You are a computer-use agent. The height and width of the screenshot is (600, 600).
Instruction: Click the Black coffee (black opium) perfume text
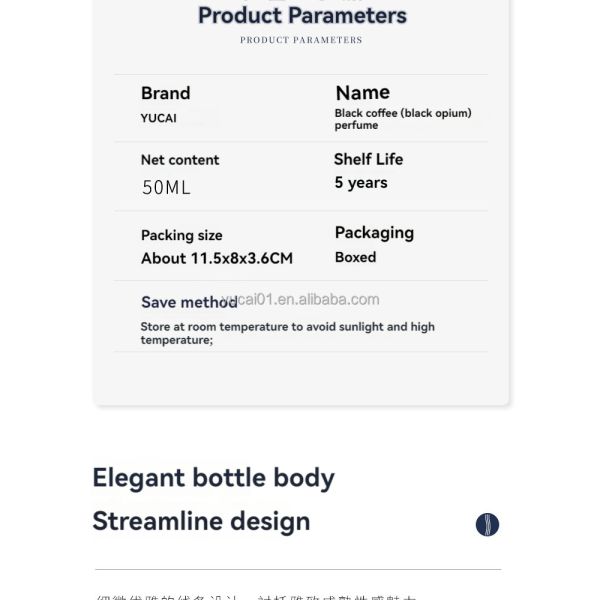point(403,119)
